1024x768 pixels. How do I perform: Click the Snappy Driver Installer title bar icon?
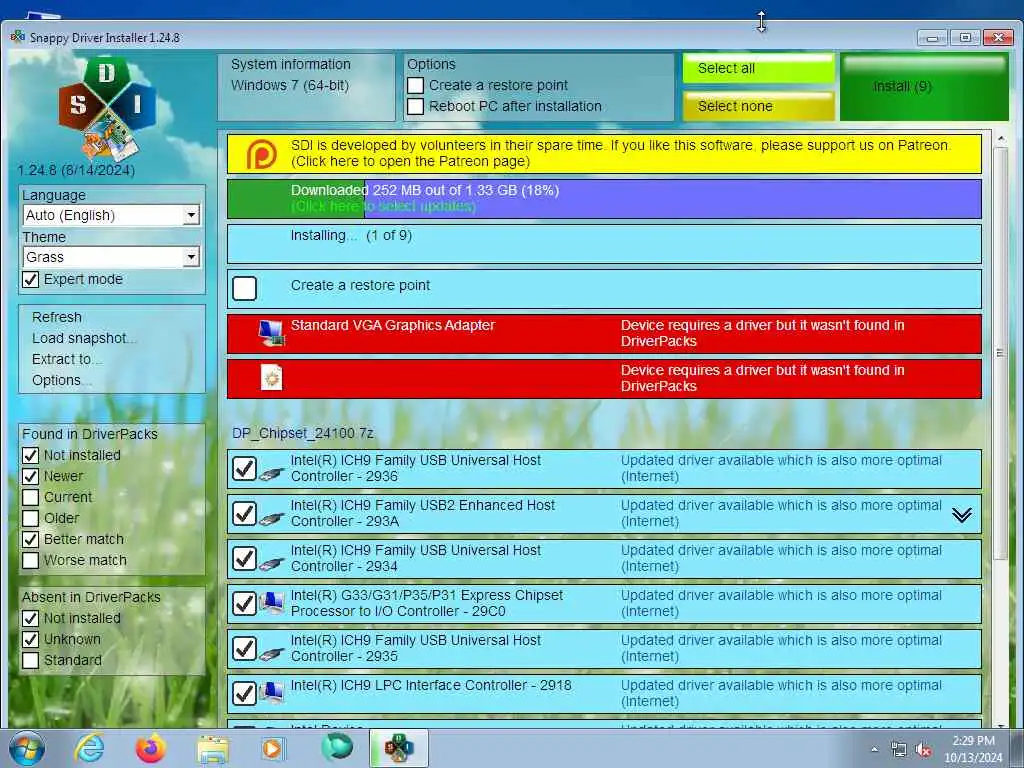[x=18, y=37]
